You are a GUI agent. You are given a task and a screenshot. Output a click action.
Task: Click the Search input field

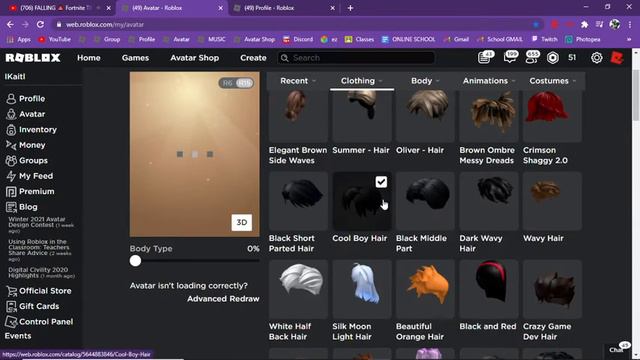[x=356, y=58]
